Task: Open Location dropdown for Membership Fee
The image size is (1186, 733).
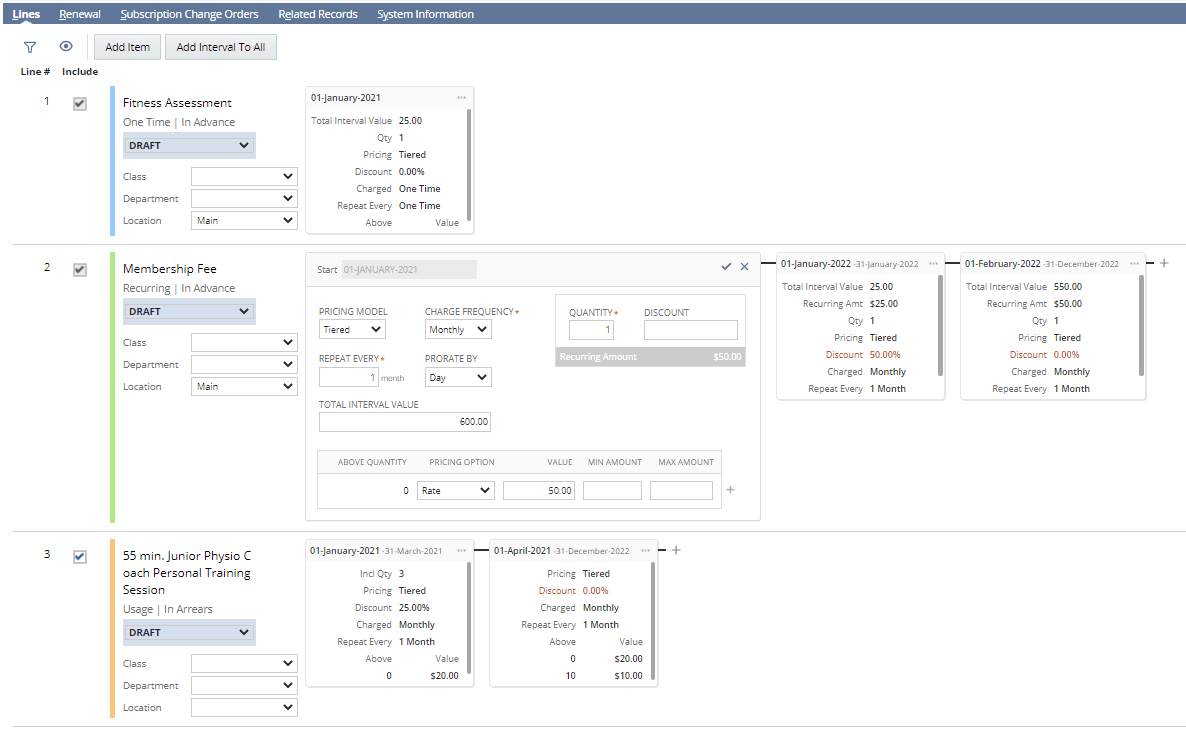Action: 244,387
